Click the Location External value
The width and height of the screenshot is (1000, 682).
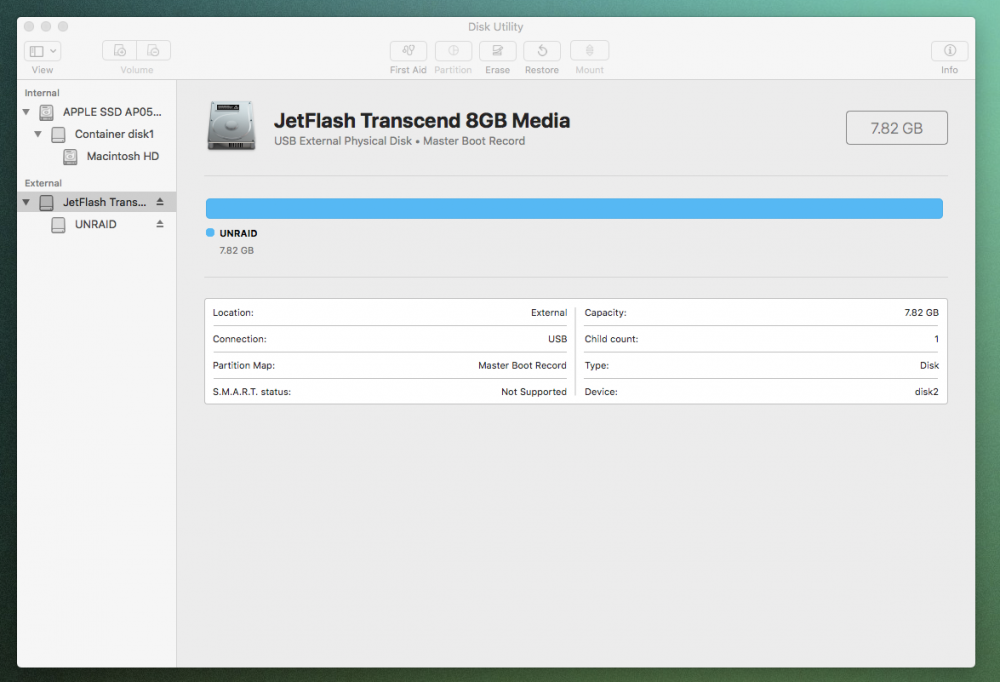548,313
